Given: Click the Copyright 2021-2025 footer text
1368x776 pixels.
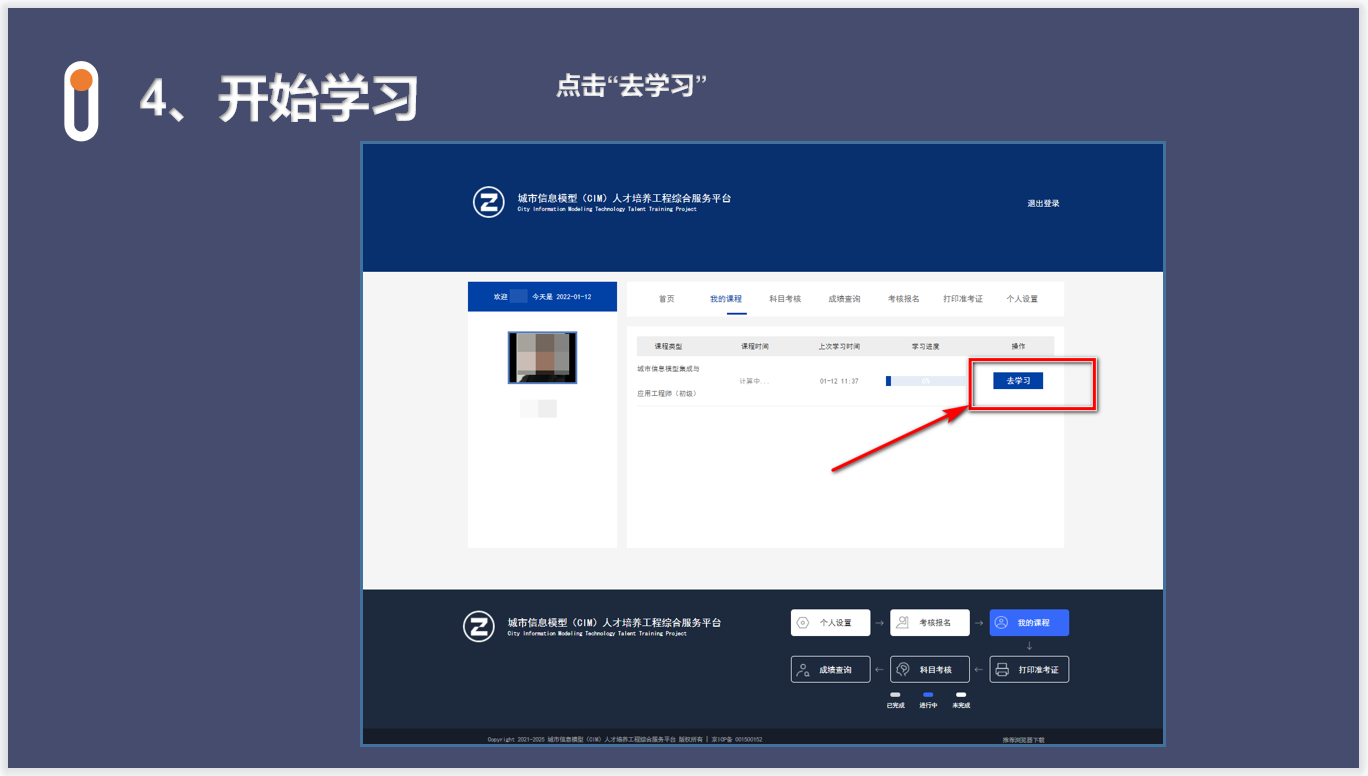Looking at the screenshot, I should pos(516,740).
